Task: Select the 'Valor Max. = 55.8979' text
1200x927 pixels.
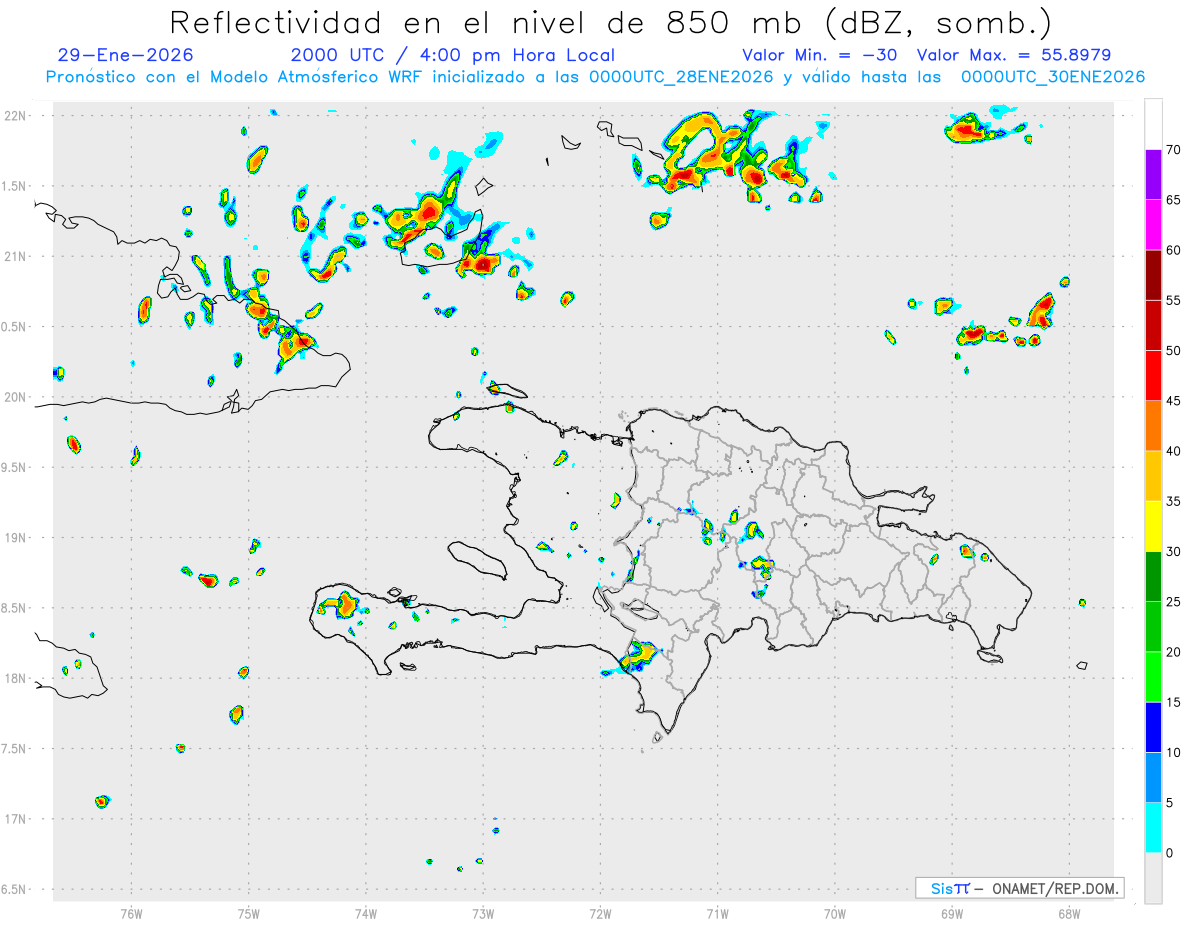Action: pos(1014,55)
